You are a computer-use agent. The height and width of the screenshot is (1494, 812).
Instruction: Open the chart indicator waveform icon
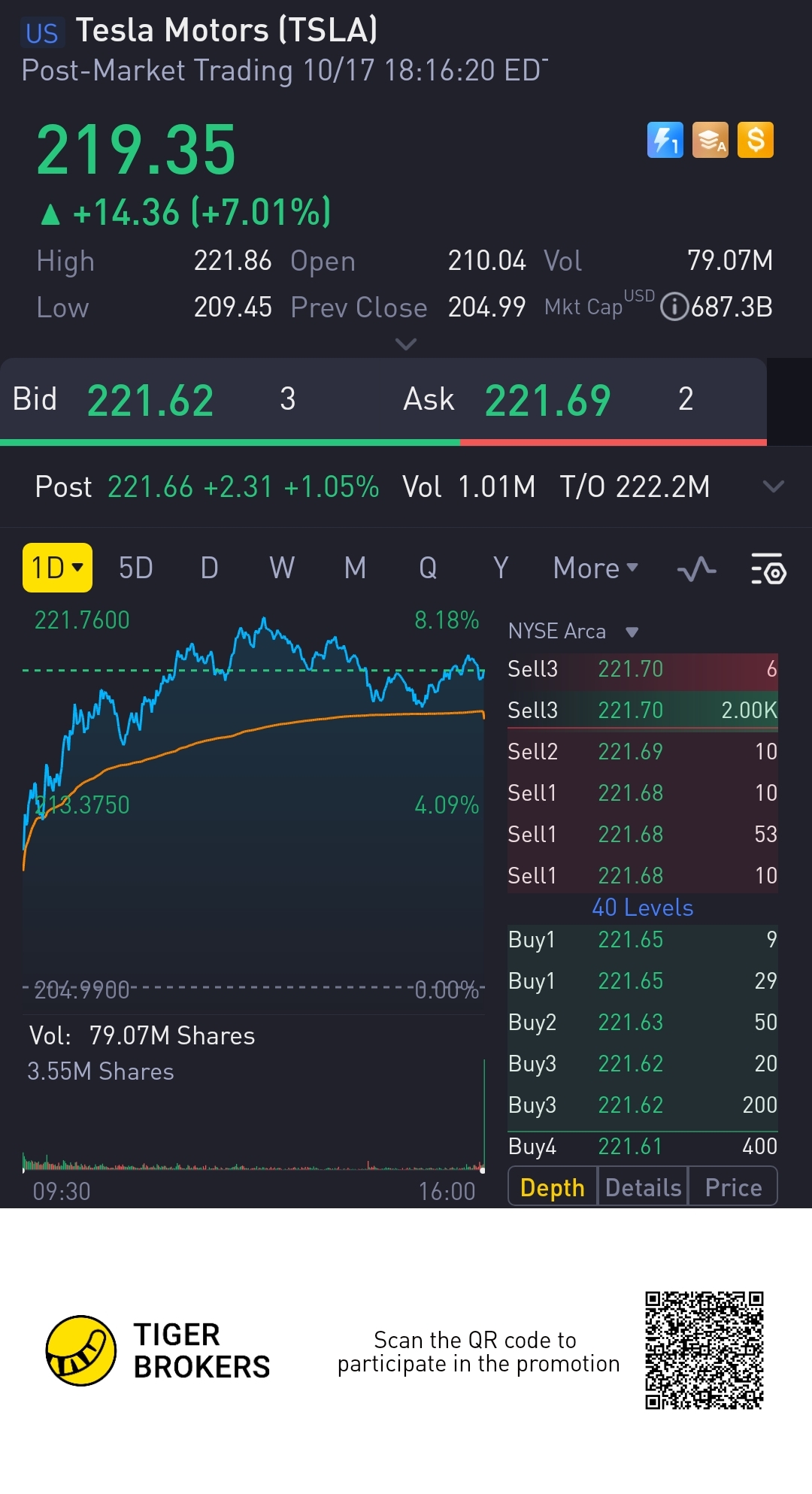click(696, 569)
